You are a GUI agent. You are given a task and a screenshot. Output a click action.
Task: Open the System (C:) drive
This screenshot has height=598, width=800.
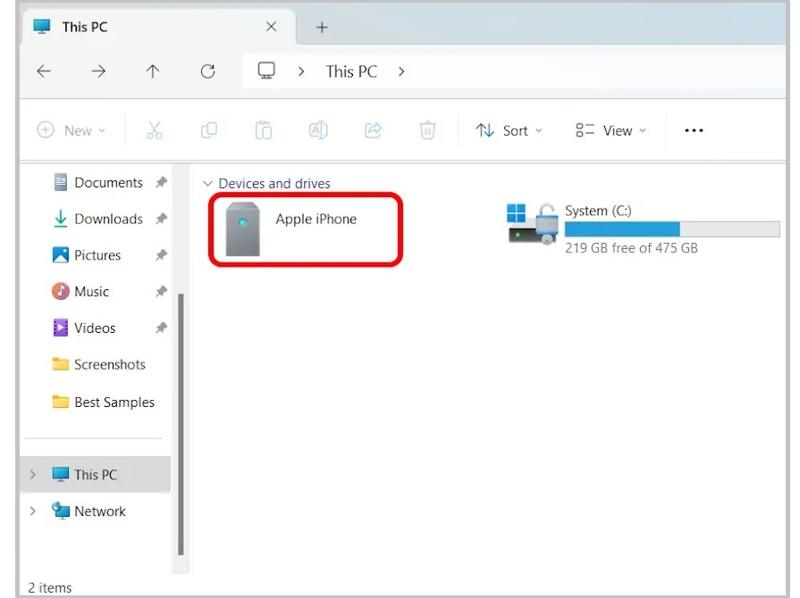click(x=643, y=229)
